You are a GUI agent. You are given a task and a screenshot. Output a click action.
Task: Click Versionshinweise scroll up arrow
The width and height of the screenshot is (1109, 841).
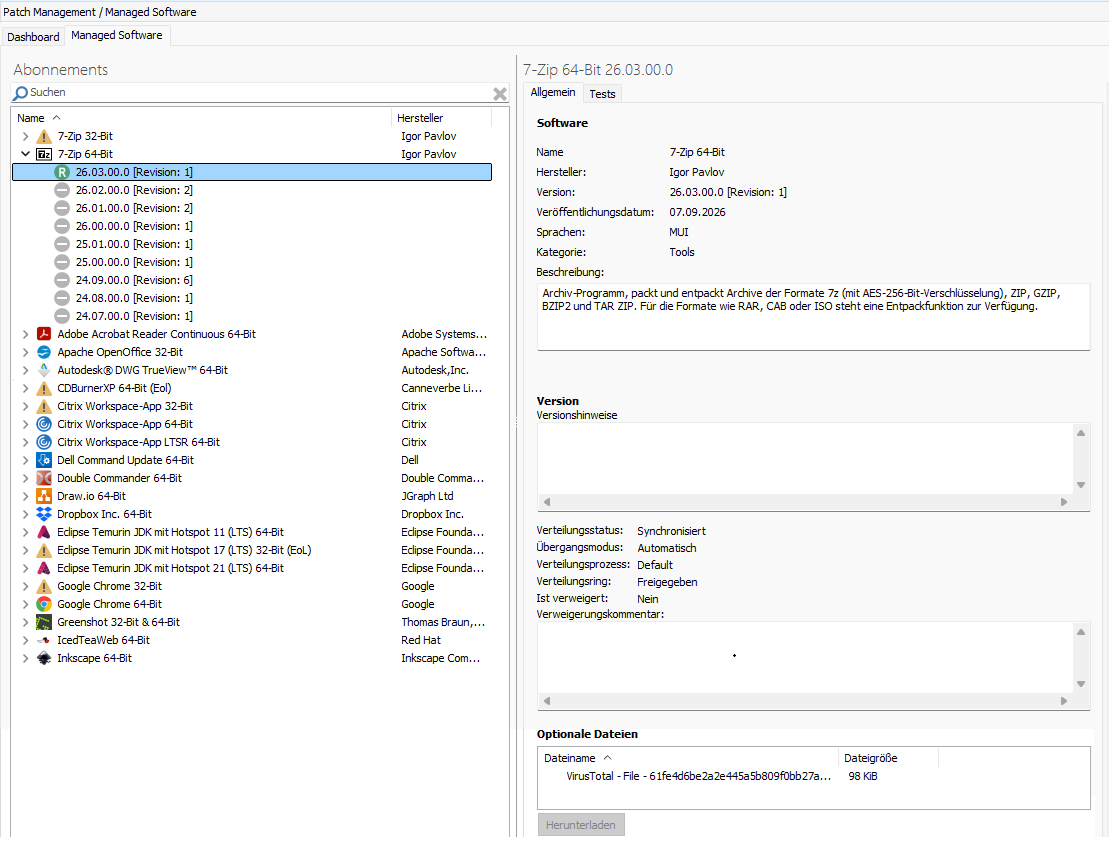(1081, 433)
